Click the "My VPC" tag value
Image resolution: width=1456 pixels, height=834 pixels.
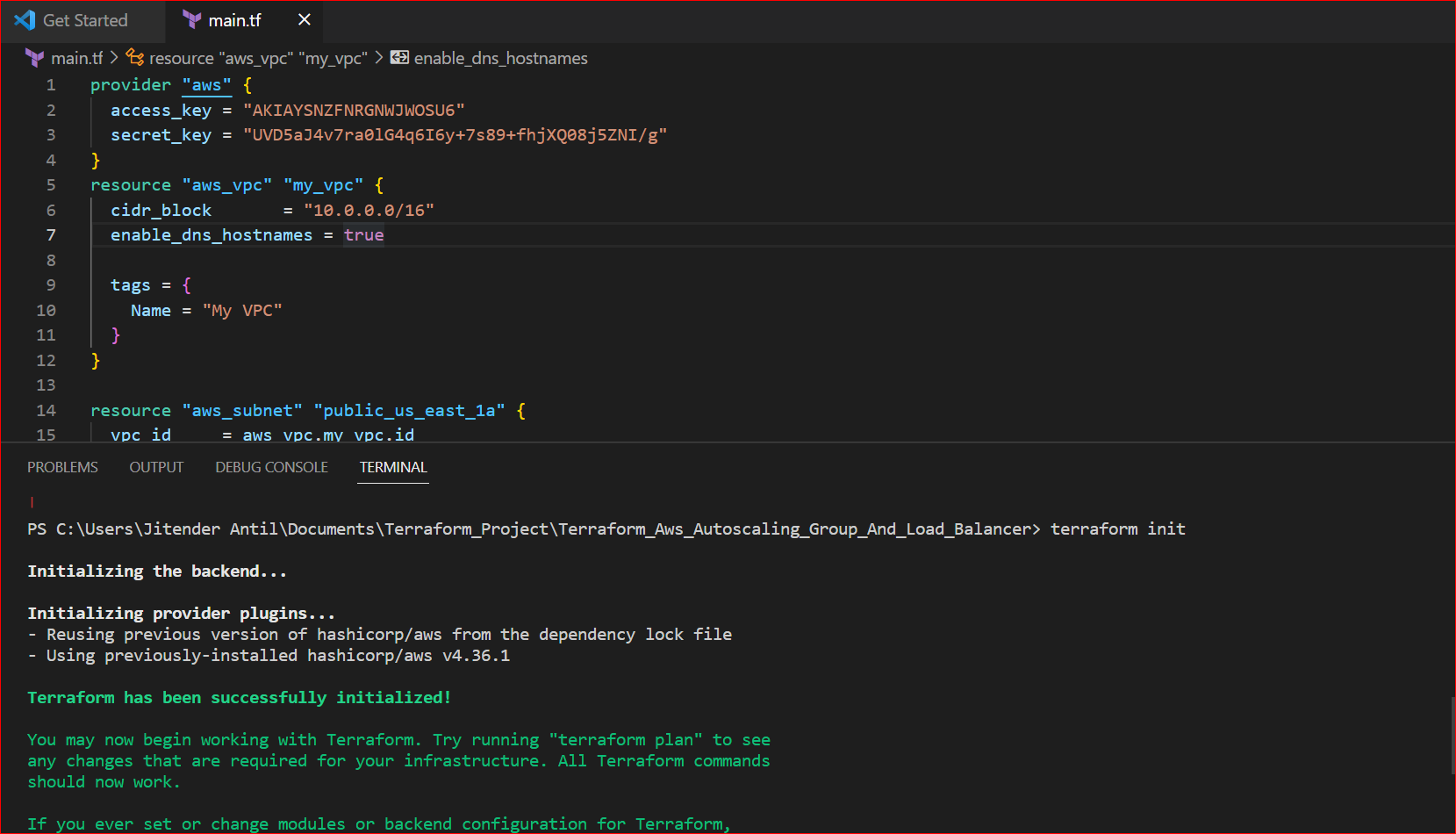pyautogui.click(x=242, y=311)
